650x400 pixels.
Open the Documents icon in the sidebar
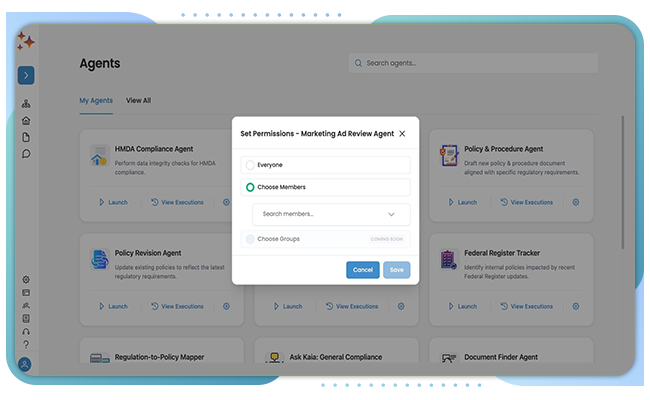[x=26, y=137]
